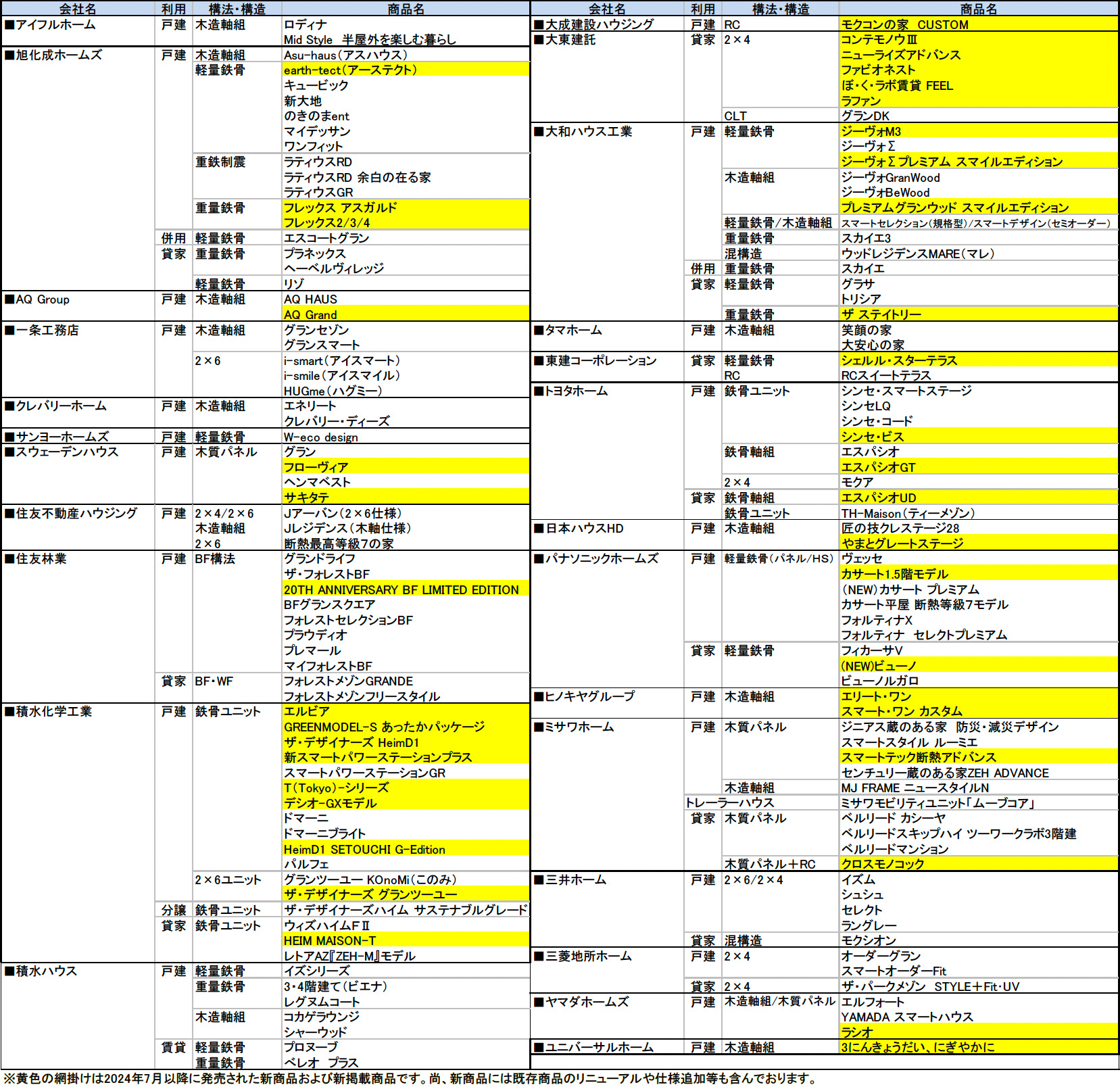Select the シェルル・スターテラス product cell
The width and height of the screenshot is (1120, 1089).
pos(977,361)
